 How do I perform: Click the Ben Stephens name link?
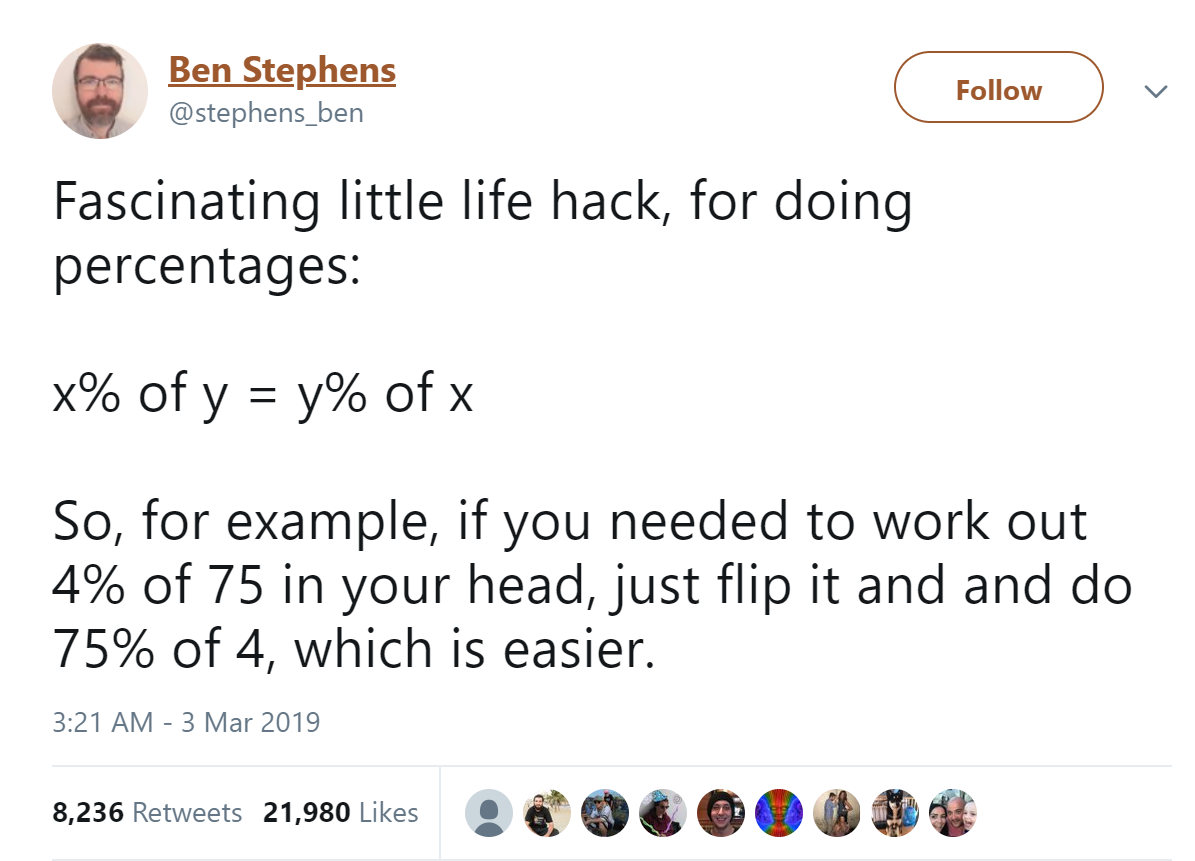(282, 70)
